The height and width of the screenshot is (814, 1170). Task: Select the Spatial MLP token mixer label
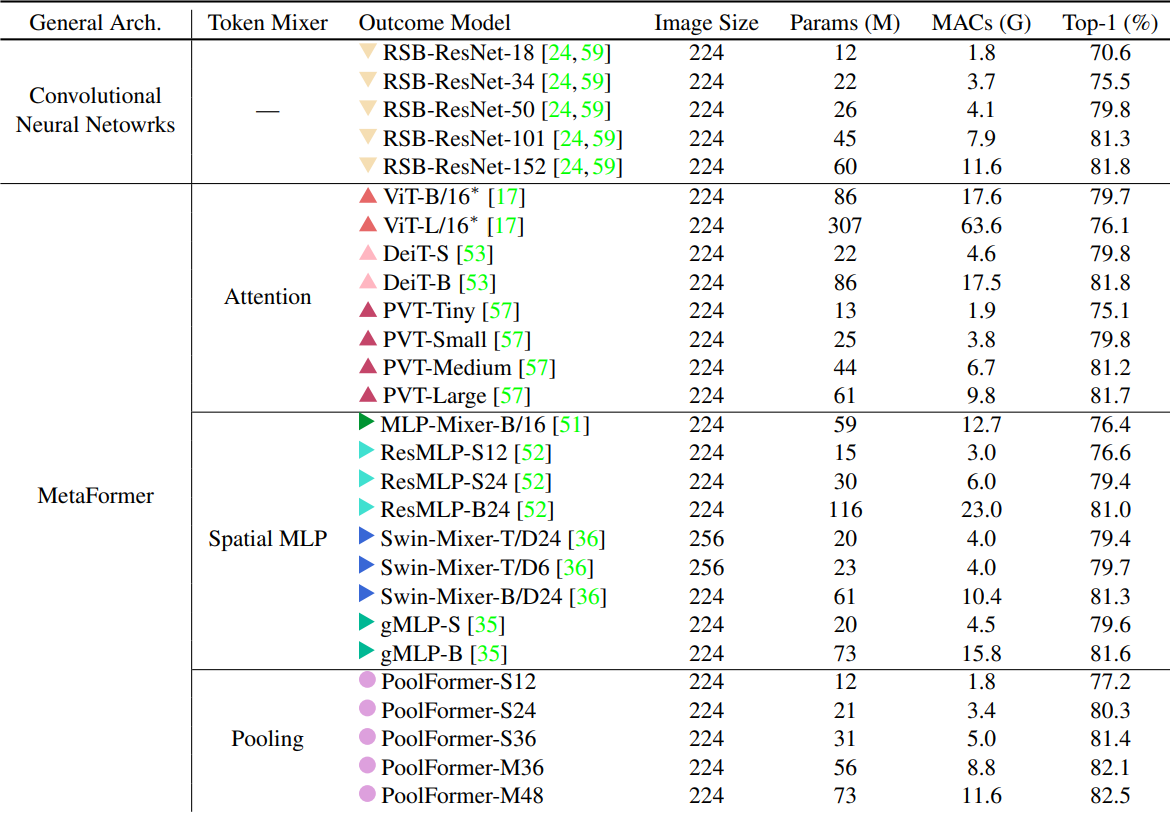click(x=267, y=539)
